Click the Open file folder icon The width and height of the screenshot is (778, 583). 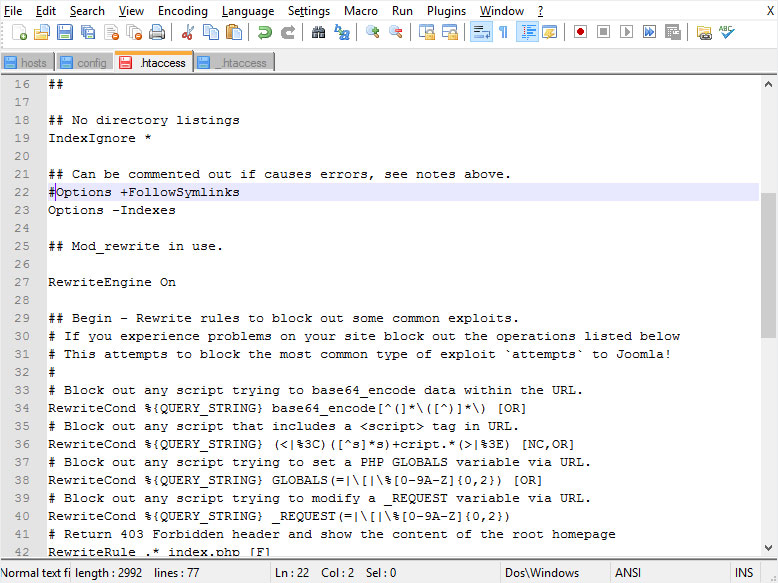(42, 32)
